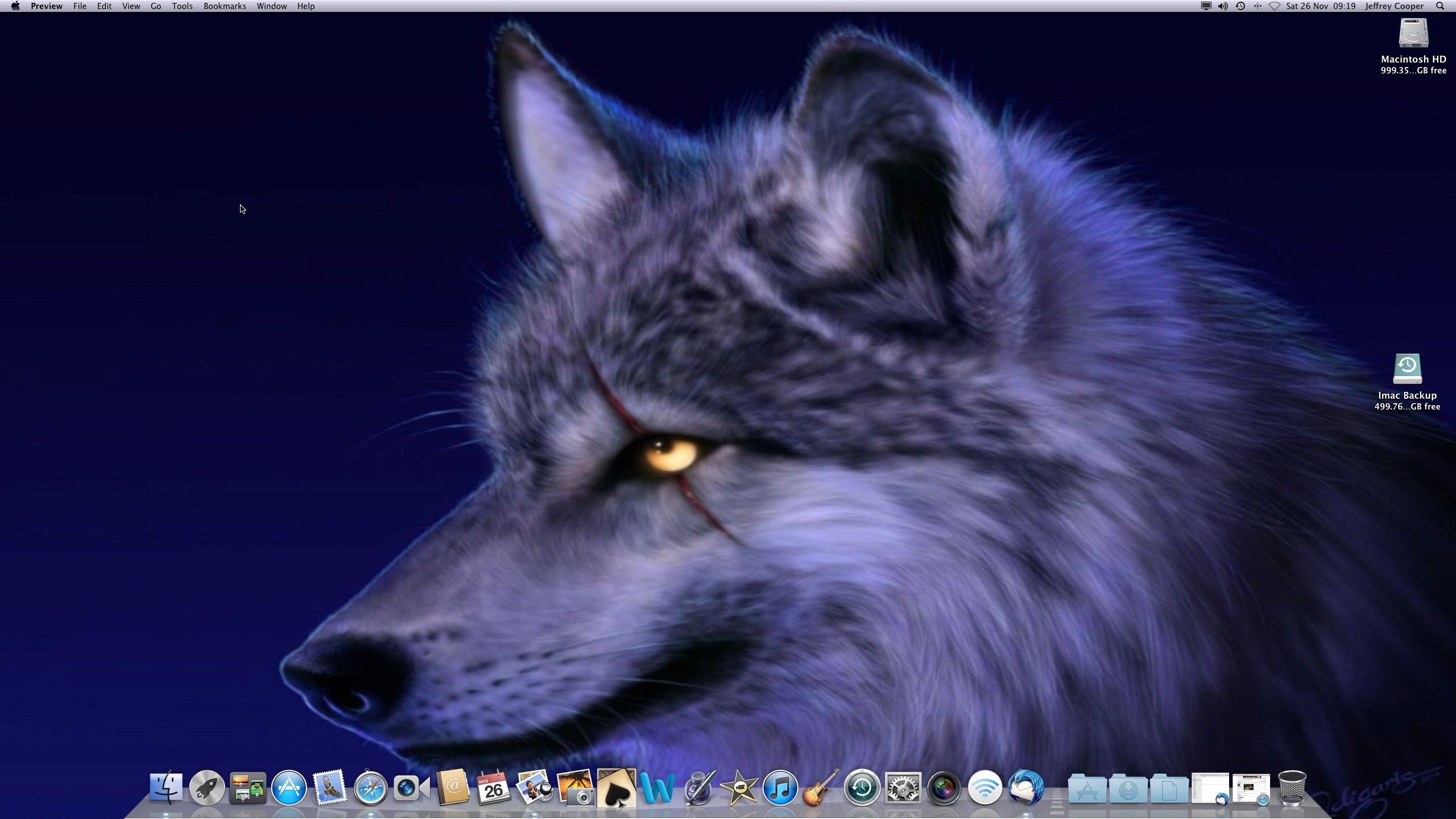
Task: Open display mirroring menu bar icon
Action: 1206,6
